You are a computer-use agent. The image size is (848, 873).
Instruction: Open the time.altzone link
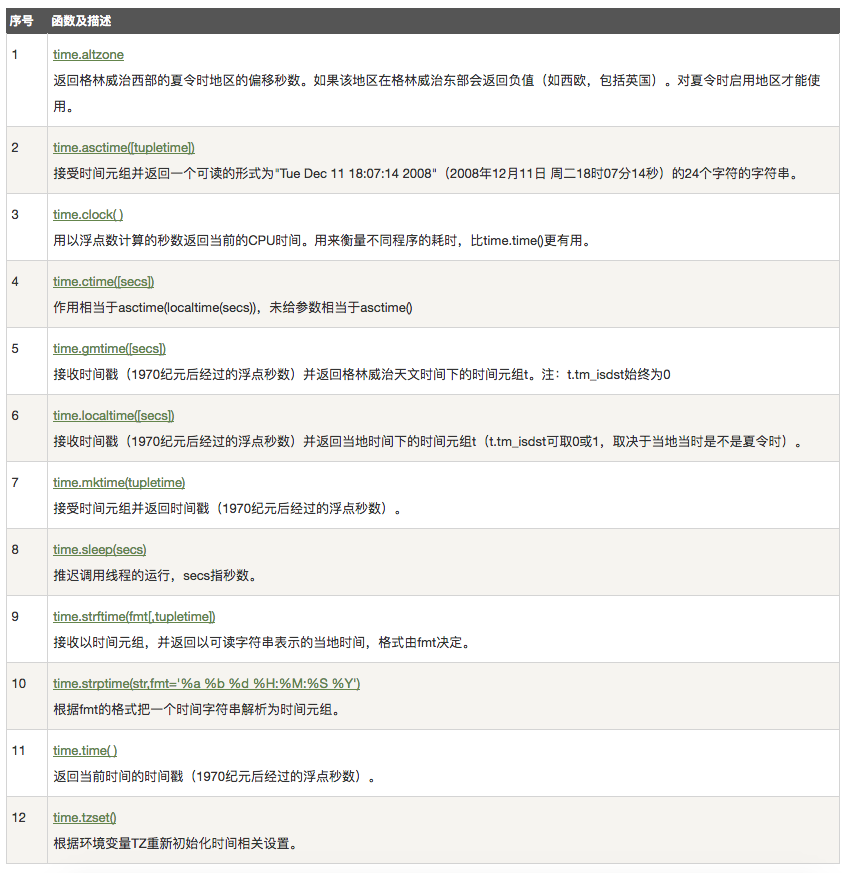point(88,54)
